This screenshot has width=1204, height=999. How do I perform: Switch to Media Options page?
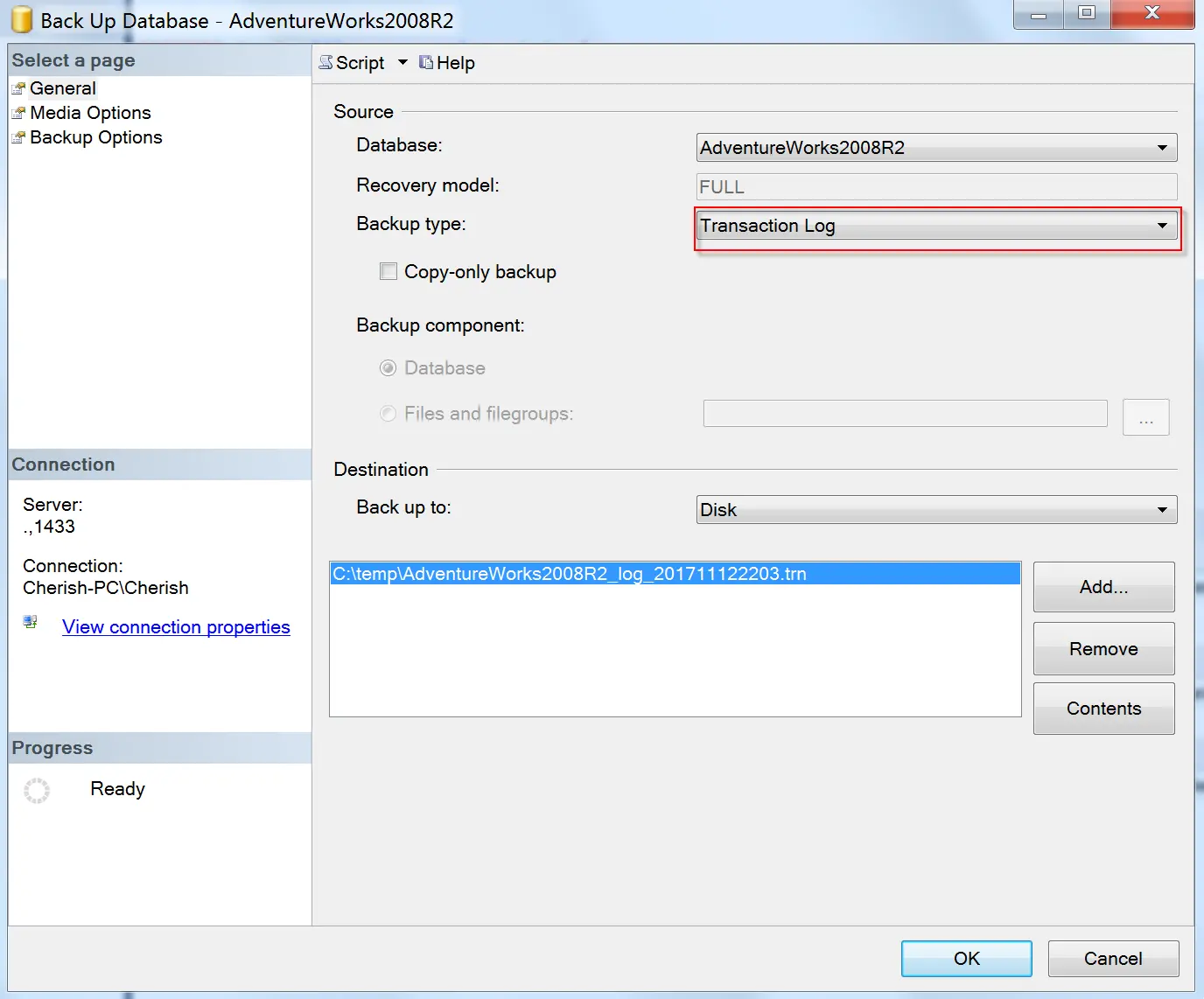click(90, 113)
